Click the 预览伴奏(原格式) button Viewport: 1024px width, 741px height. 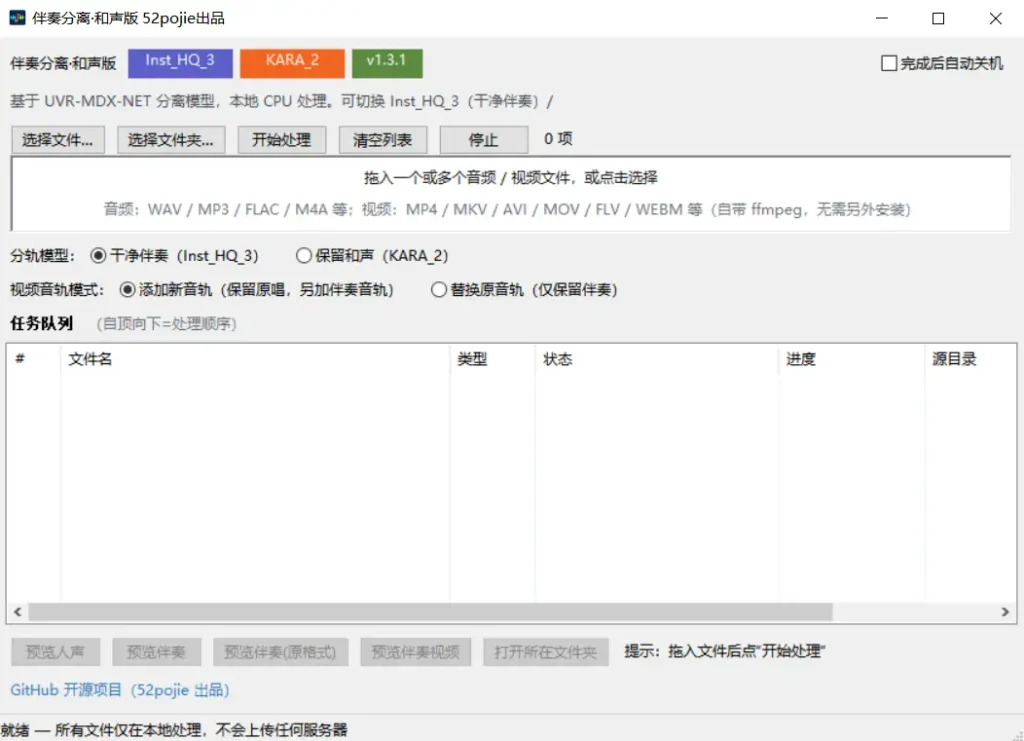tap(280, 652)
